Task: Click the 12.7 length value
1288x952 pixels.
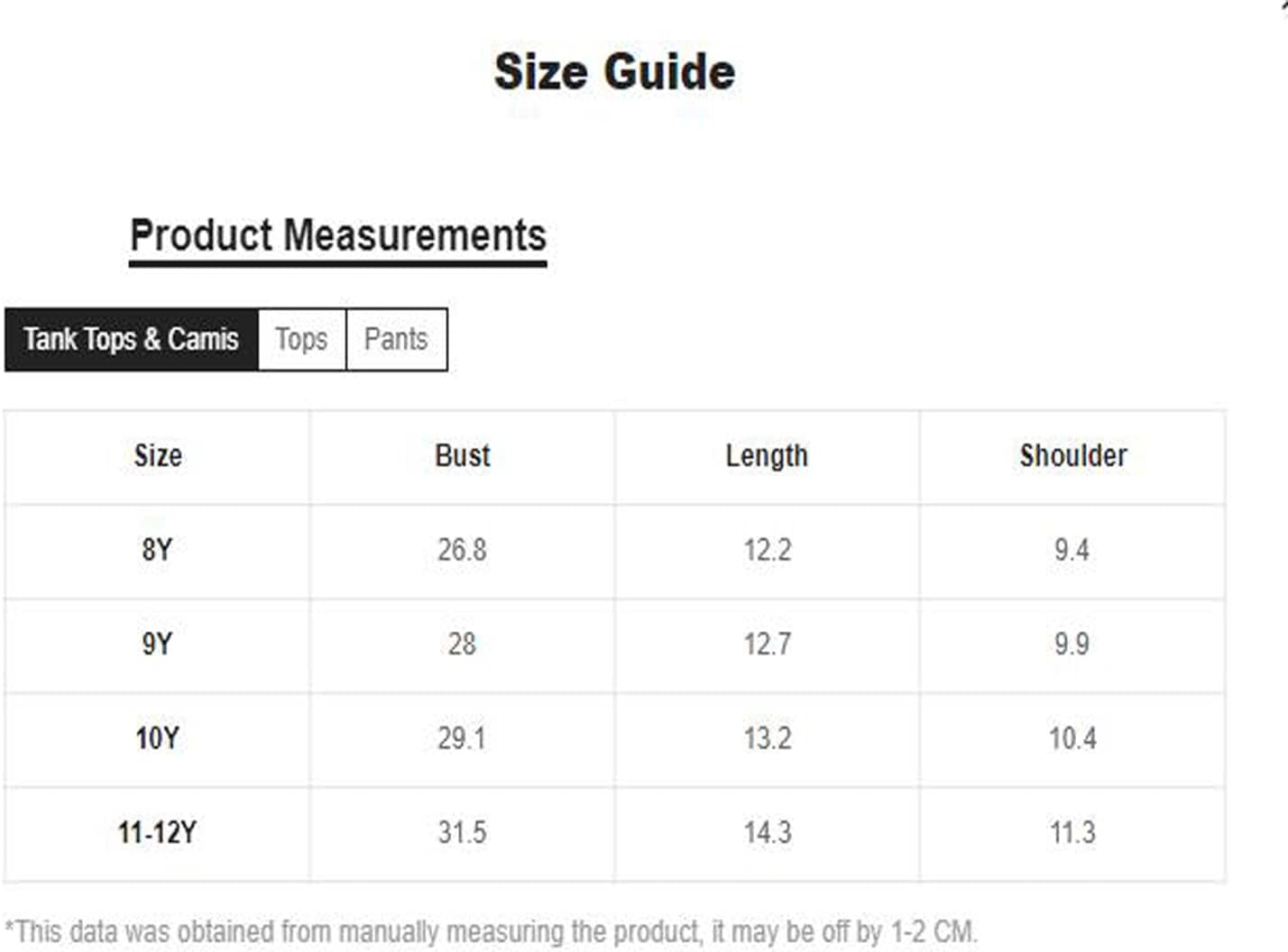Action: click(767, 645)
